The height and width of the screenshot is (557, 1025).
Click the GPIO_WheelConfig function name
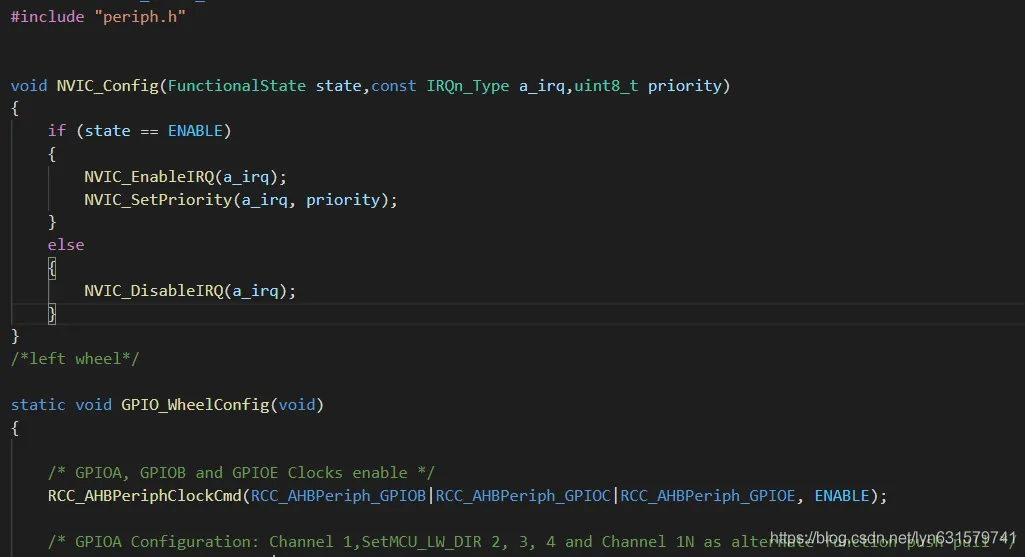click(195, 405)
